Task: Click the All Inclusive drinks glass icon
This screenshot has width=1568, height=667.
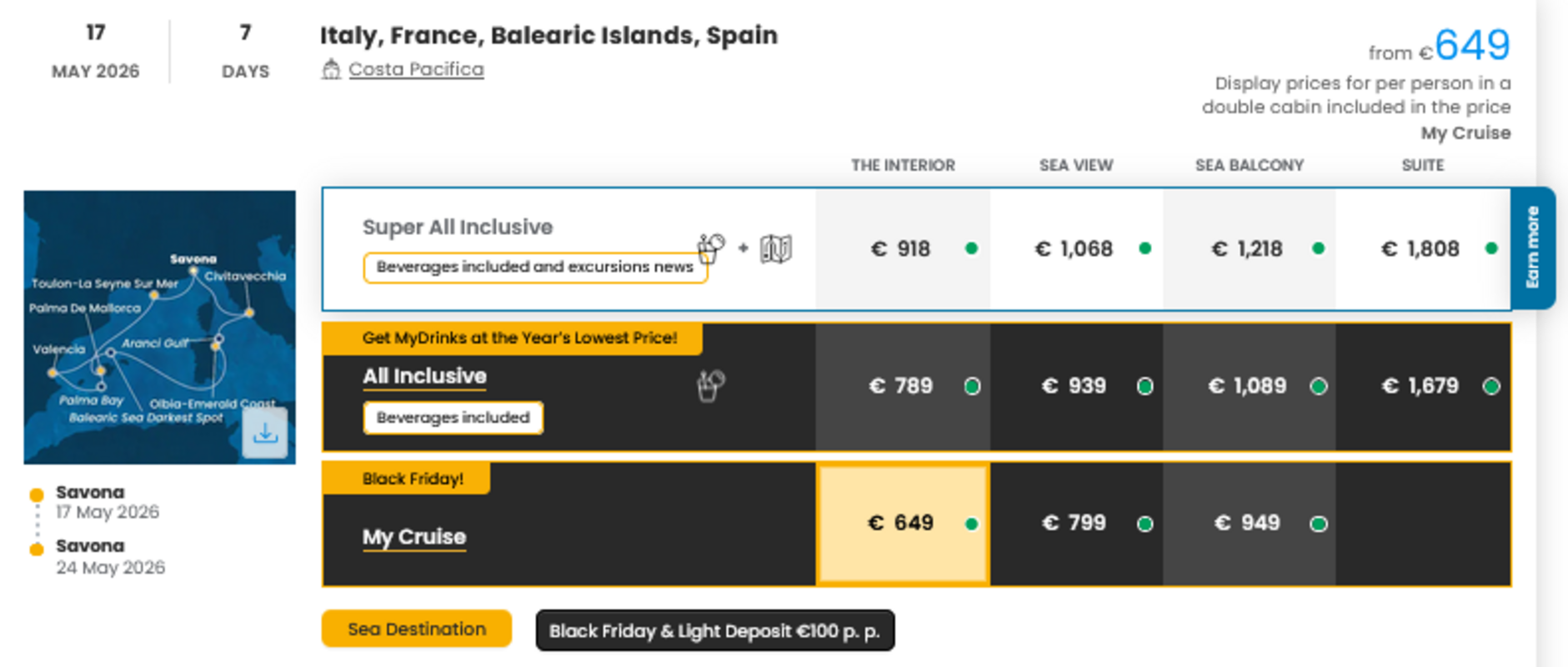Action: tap(710, 385)
